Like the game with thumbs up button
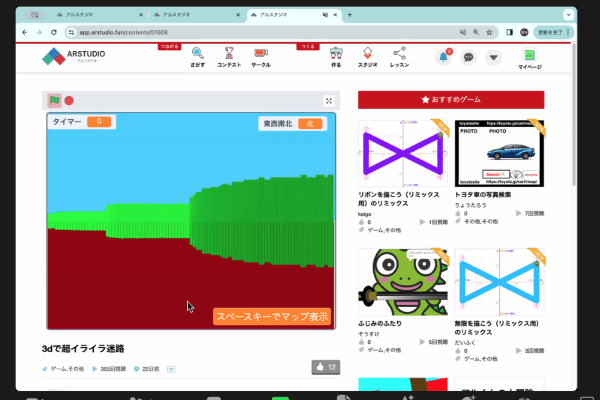Image resolution: width=600 pixels, height=400 pixels. (x=326, y=367)
